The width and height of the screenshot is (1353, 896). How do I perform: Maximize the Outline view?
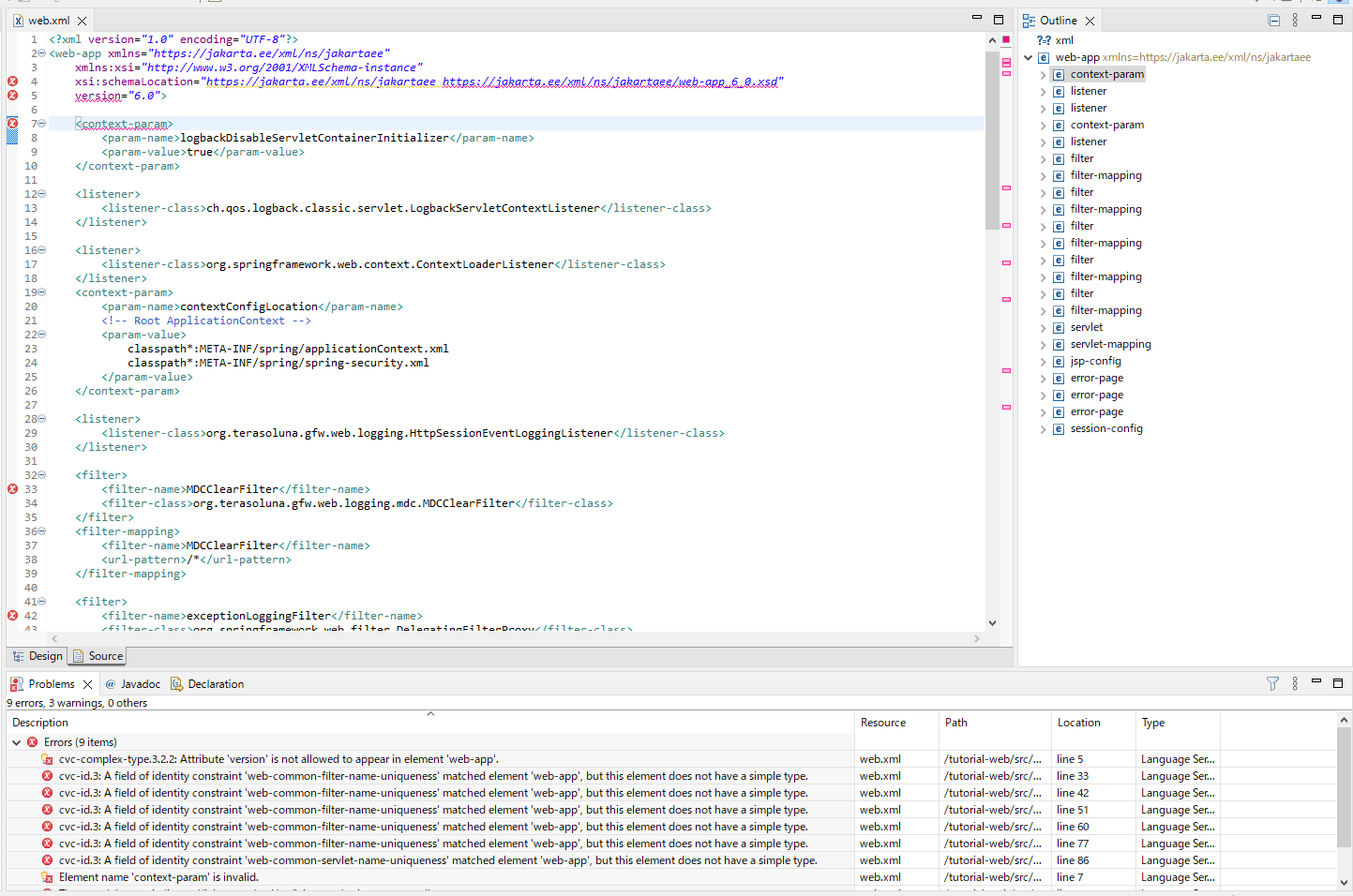tap(1338, 20)
